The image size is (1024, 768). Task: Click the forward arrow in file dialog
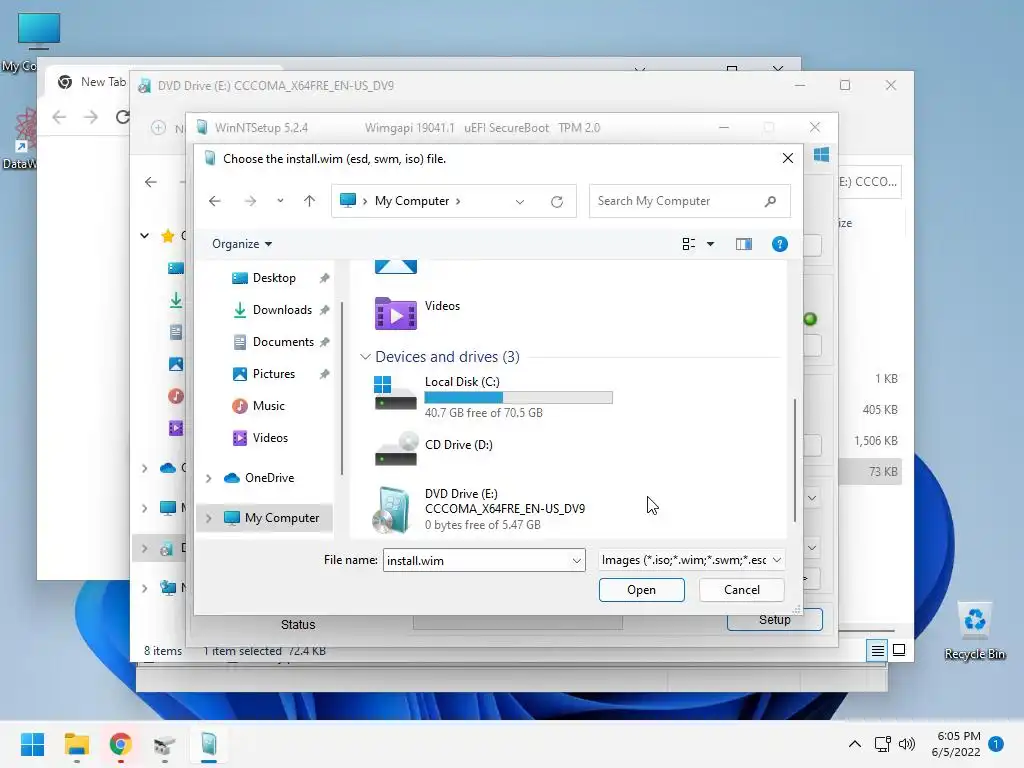pos(250,201)
